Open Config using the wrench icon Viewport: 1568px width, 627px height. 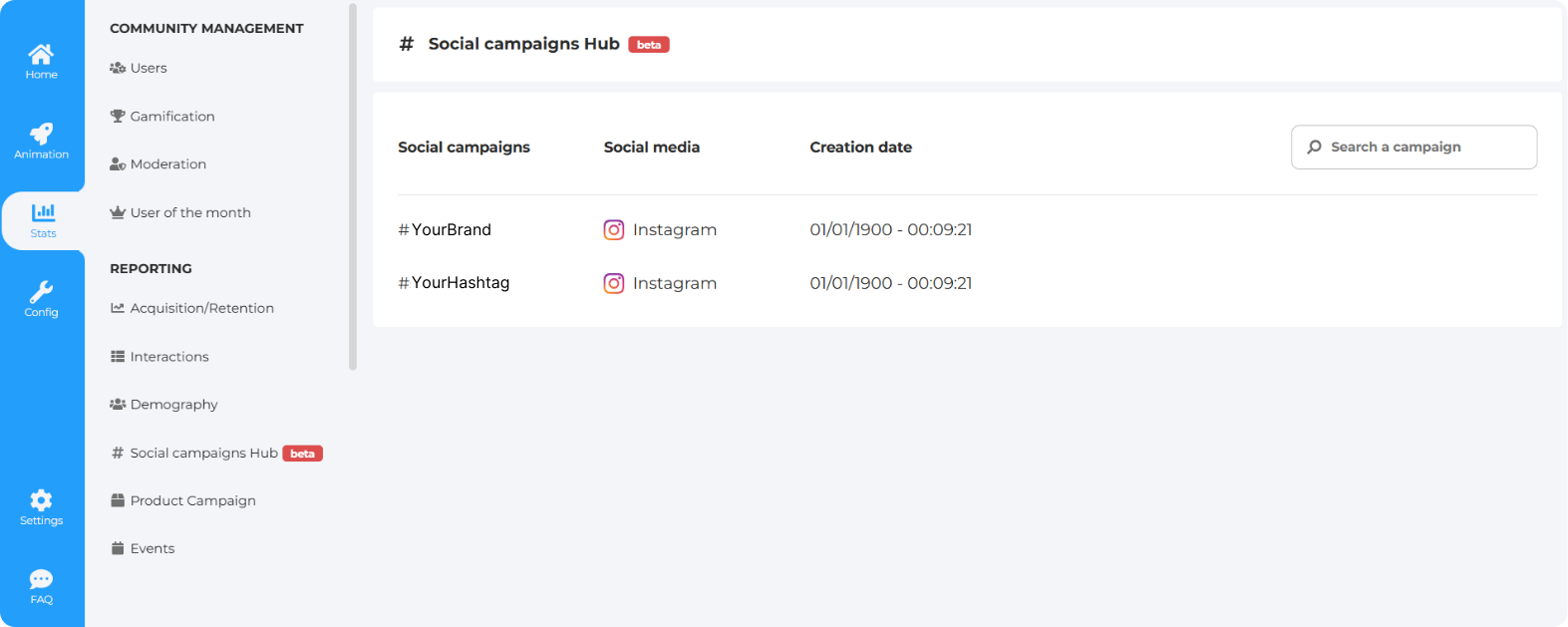(x=41, y=292)
